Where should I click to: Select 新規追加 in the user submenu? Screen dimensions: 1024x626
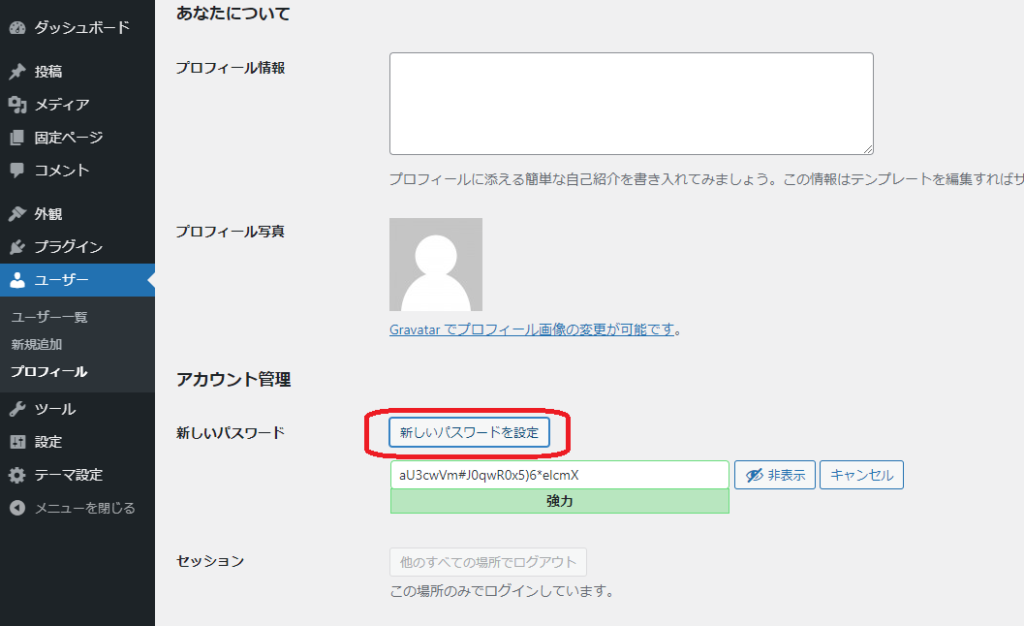point(37,344)
